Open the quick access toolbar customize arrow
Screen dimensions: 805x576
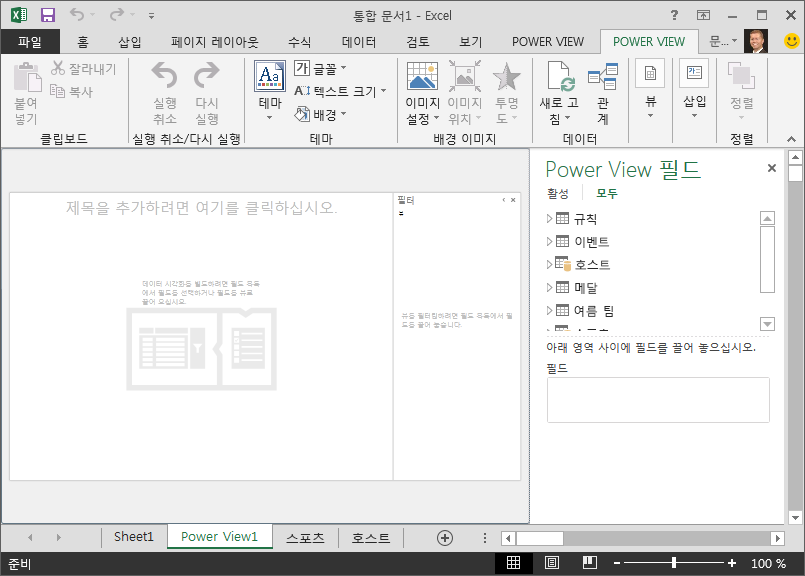tap(151, 16)
